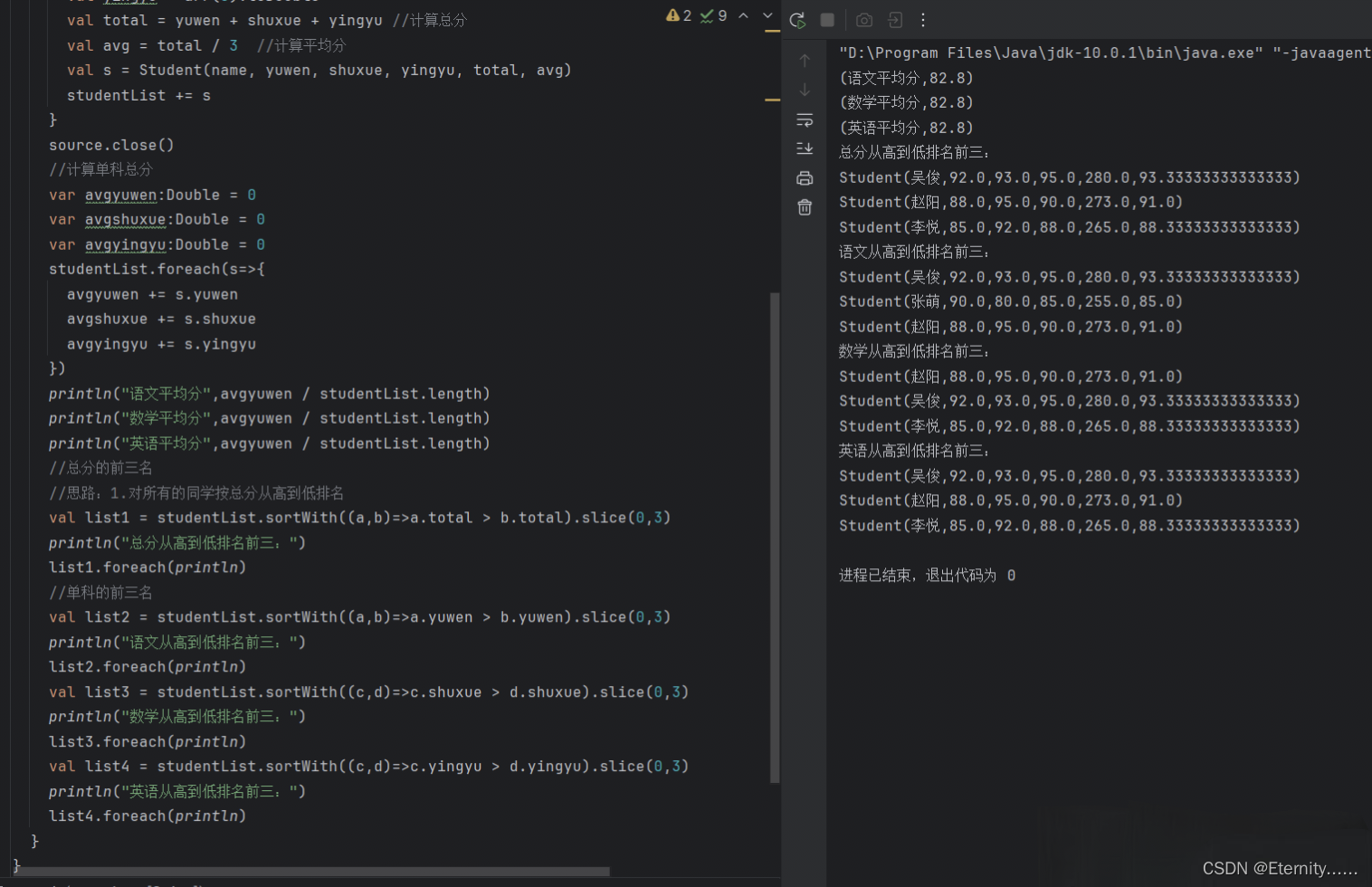Click the editor vertical scrollbar thumb
The image size is (1372, 887).
pos(774,537)
